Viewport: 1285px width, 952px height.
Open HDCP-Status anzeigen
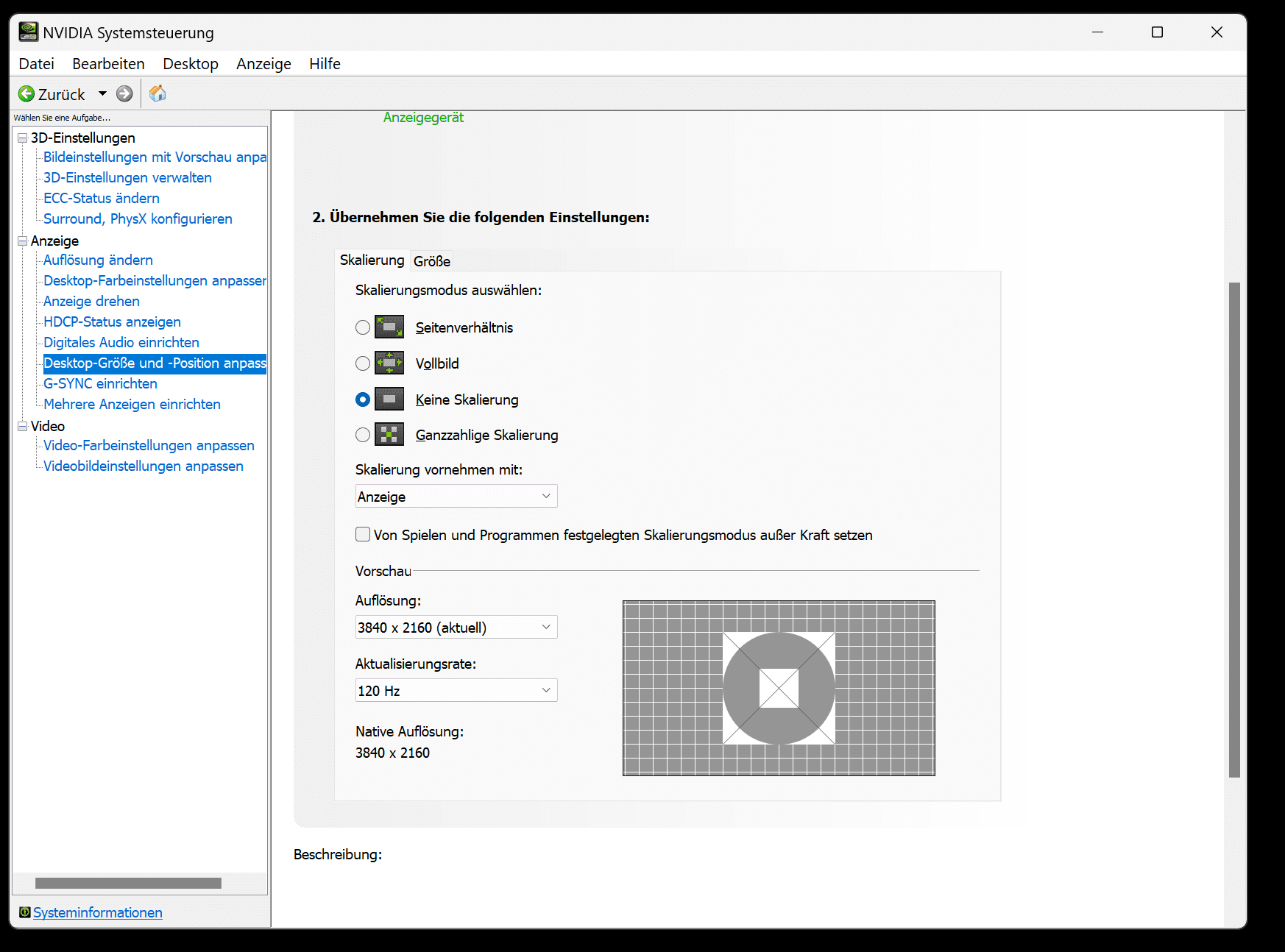[112, 322]
